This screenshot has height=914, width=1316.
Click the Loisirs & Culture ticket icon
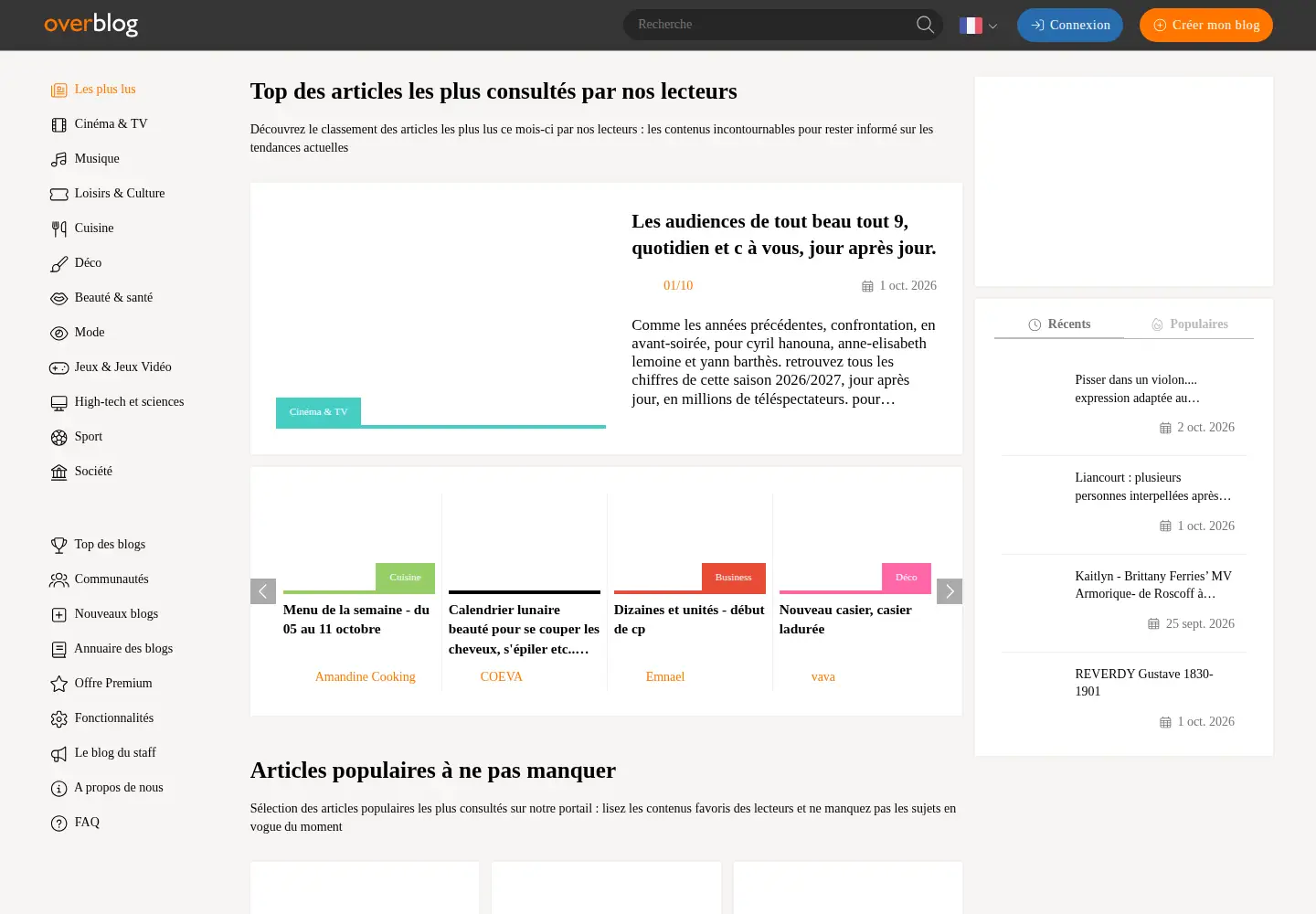click(x=59, y=194)
